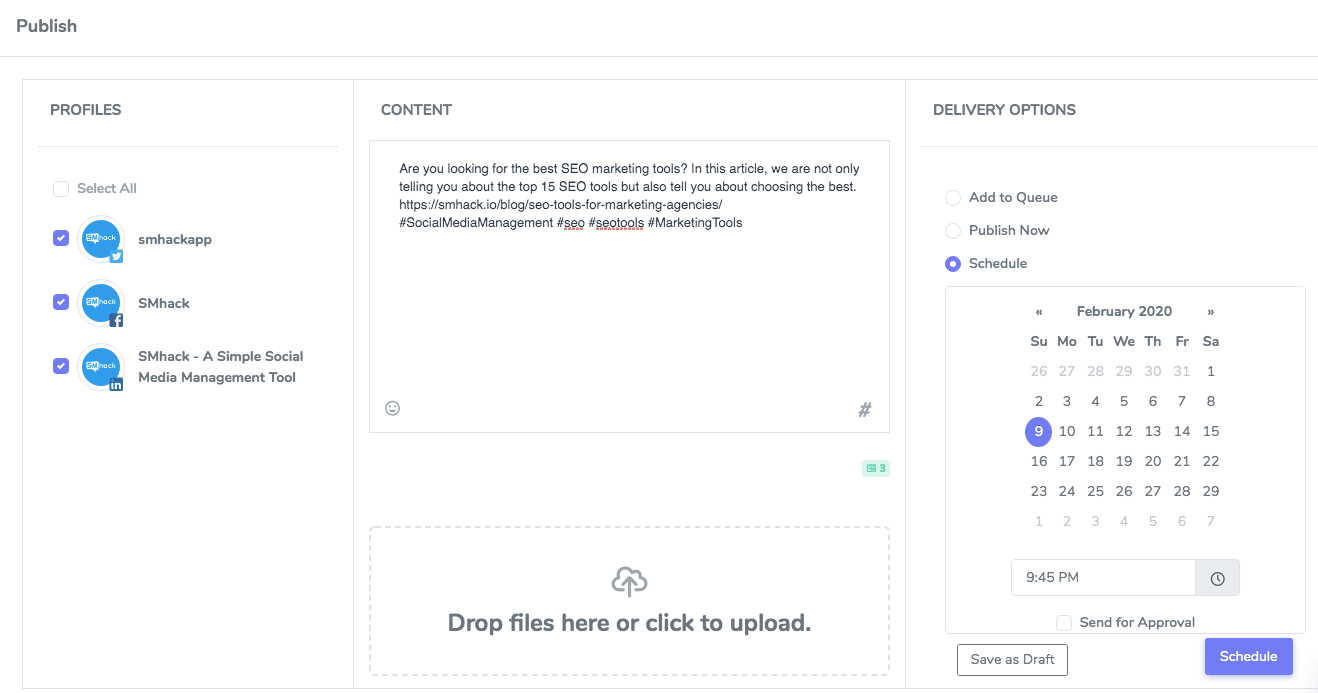
Task: Select the highlighted date 9 in calendar
Action: pyautogui.click(x=1039, y=432)
